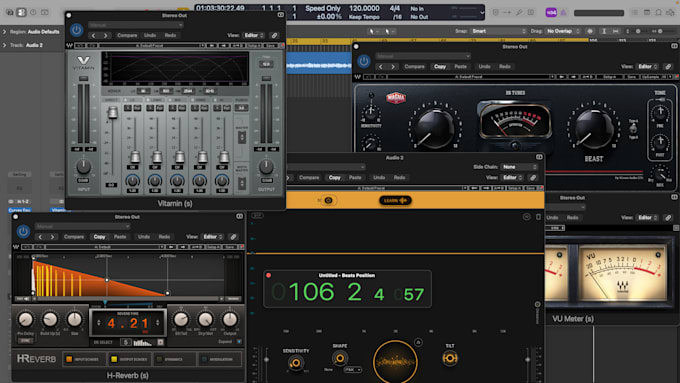The image size is (680, 383).
Task: Go to next preset in H-Reverb window
Action: click(52, 237)
